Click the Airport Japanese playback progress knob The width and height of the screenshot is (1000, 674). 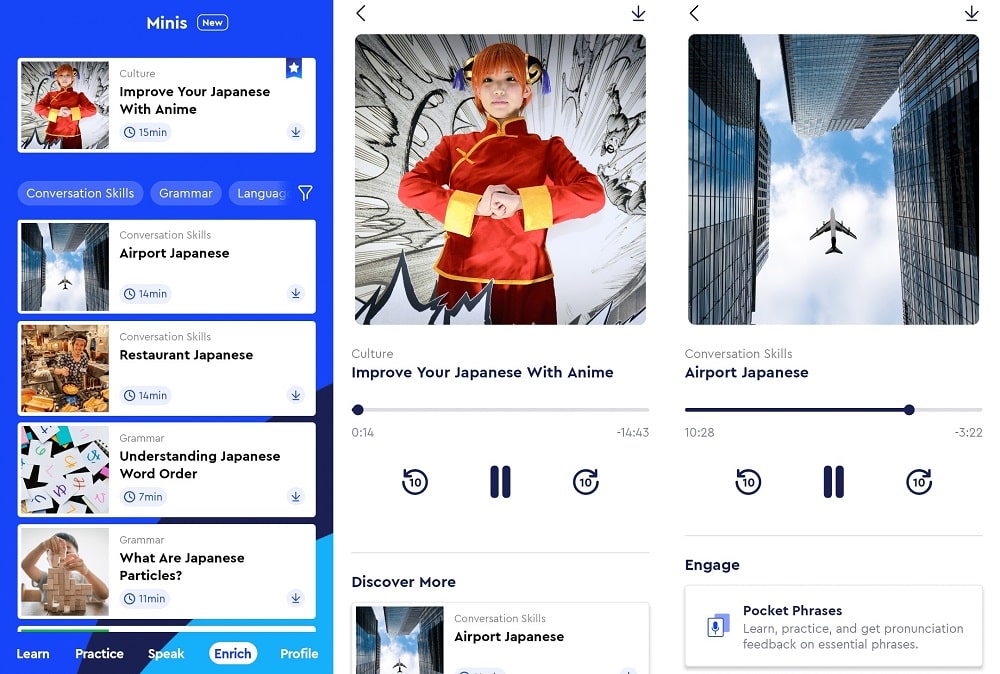pyautogui.click(x=909, y=410)
